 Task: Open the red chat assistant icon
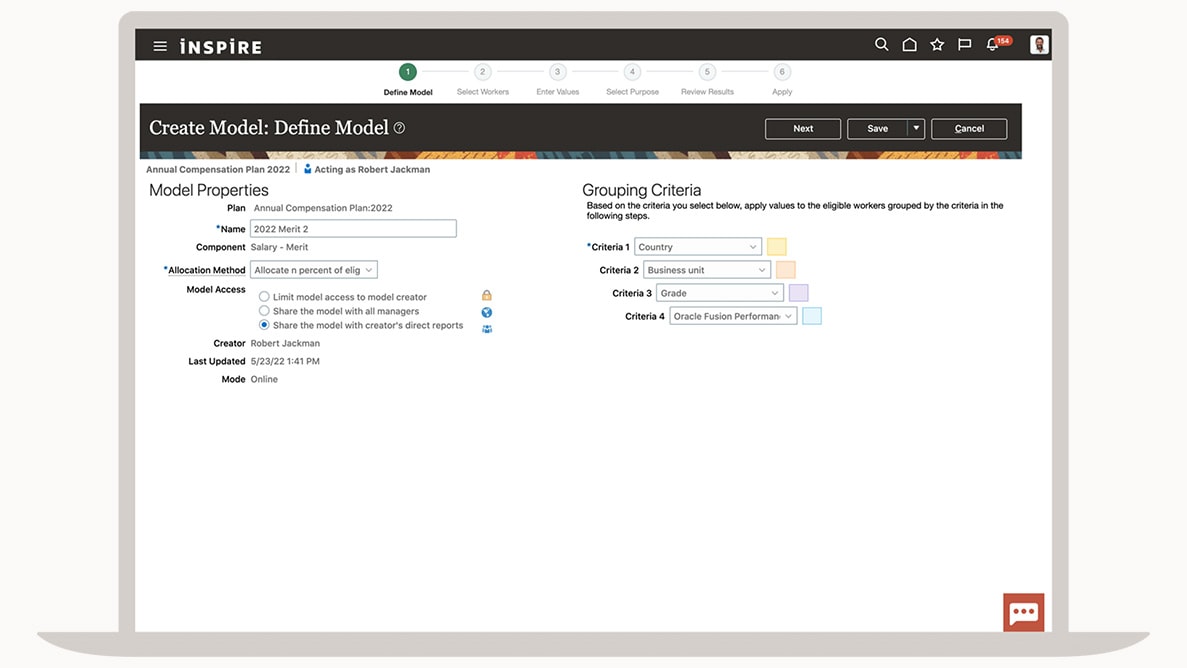(1023, 612)
